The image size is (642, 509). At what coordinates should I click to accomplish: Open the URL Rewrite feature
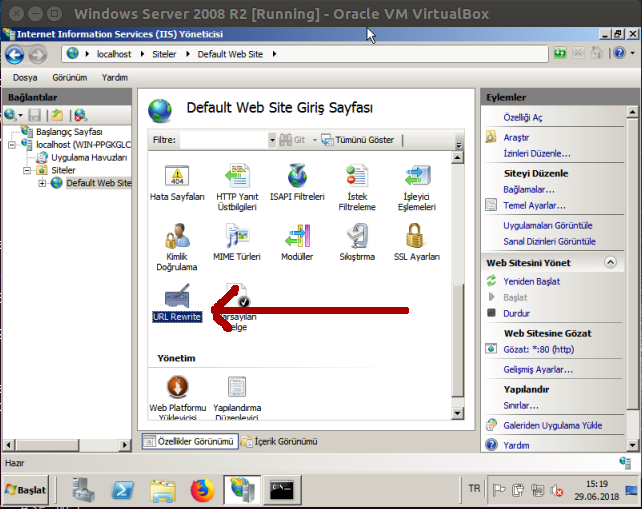coord(177,300)
